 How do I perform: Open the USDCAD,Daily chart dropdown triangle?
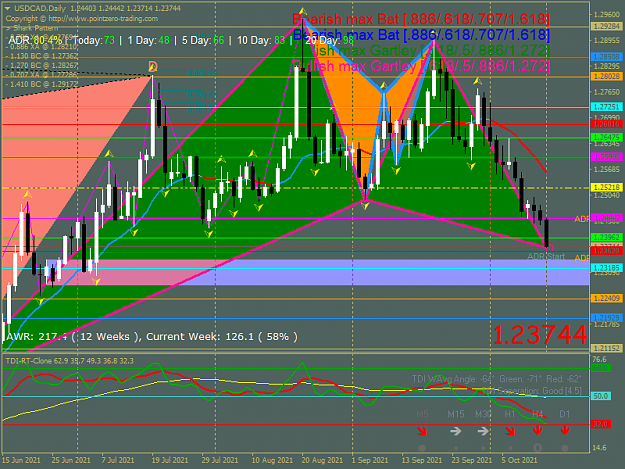click(7, 8)
